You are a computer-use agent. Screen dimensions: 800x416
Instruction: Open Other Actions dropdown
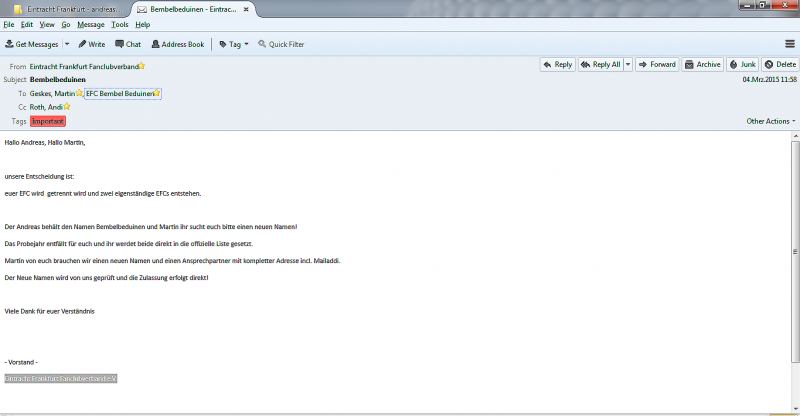[771, 121]
